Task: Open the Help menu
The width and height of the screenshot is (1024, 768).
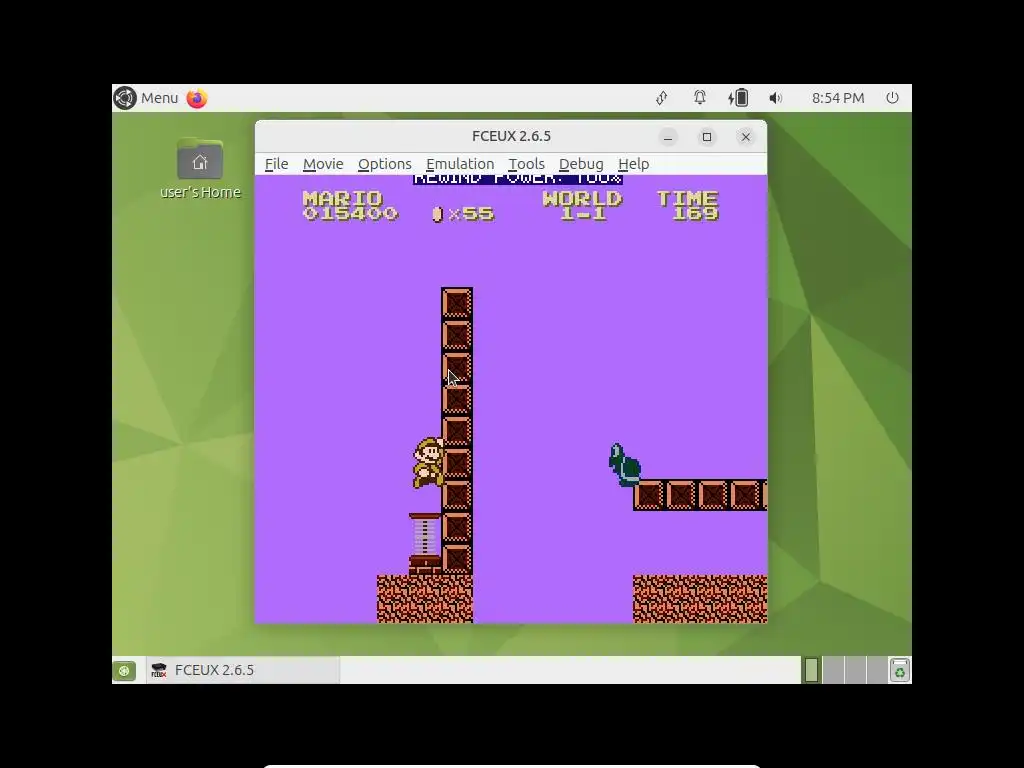Action: point(633,164)
